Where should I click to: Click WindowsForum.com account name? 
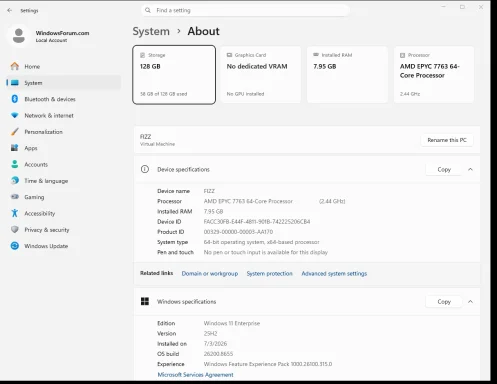pyautogui.click(x=62, y=33)
